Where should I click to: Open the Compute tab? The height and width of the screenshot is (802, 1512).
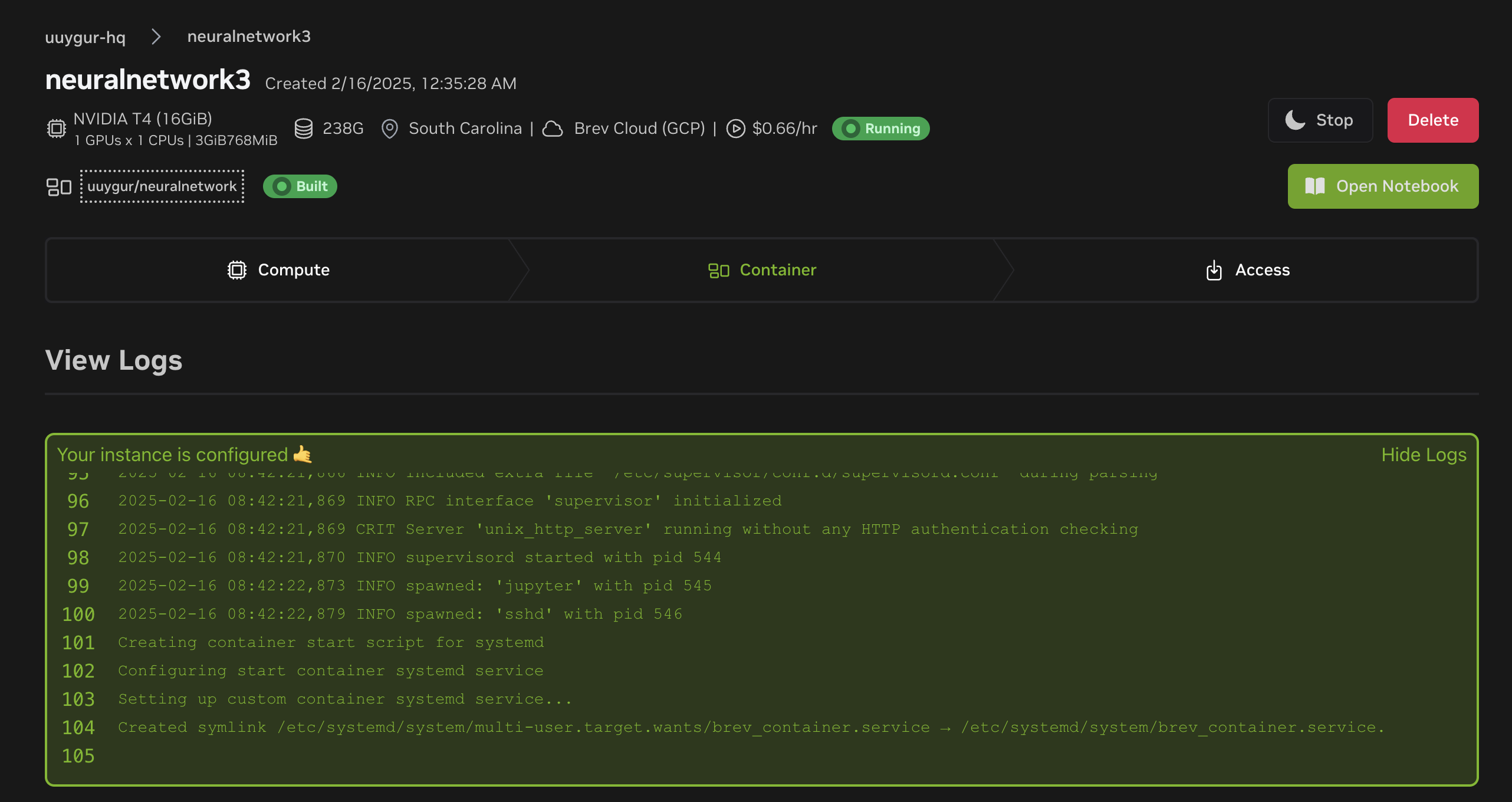point(278,270)
